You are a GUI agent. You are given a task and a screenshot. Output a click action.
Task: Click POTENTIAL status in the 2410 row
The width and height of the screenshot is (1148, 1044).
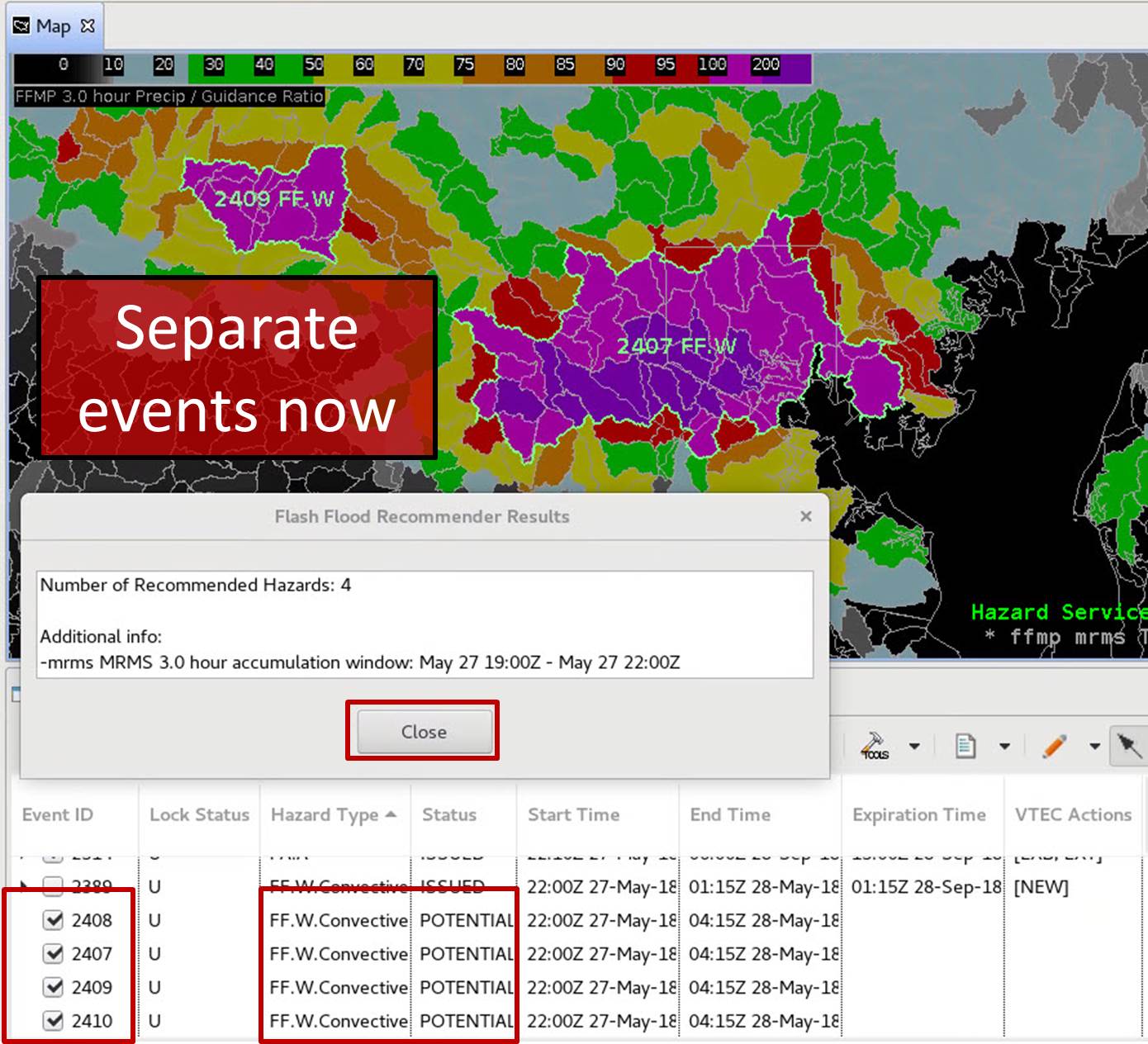[x=467, y=1021]
